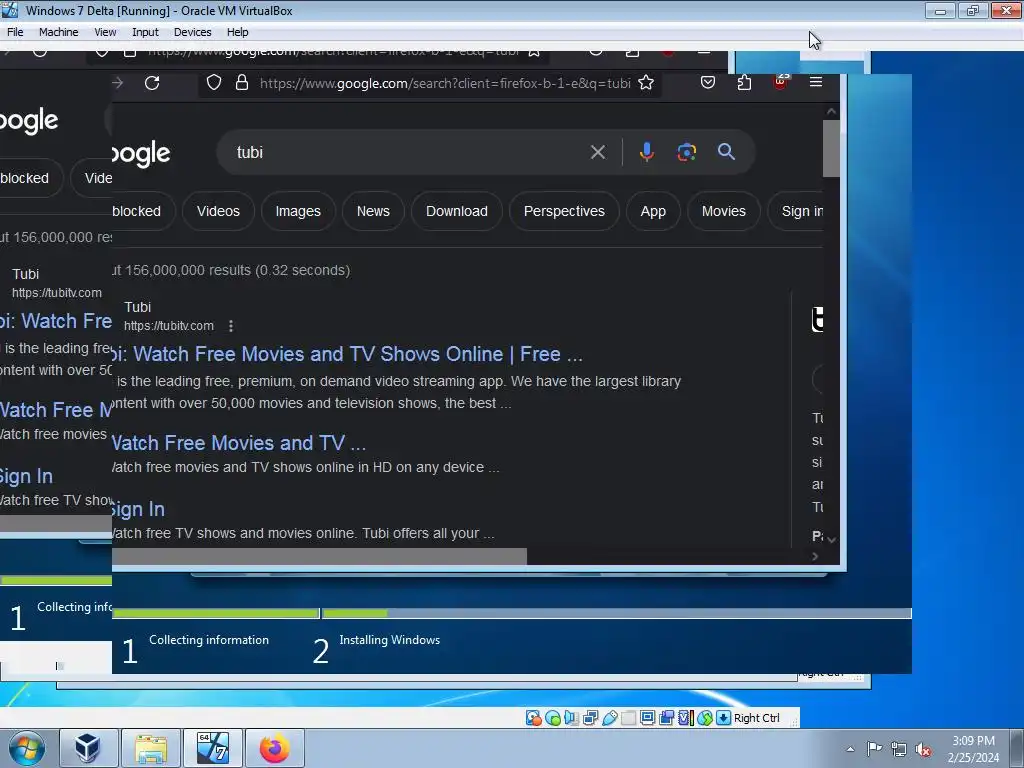This screenshot has width=1024, height=768.
Task: Click the host key arrow icon
Action: click(723, 718)
